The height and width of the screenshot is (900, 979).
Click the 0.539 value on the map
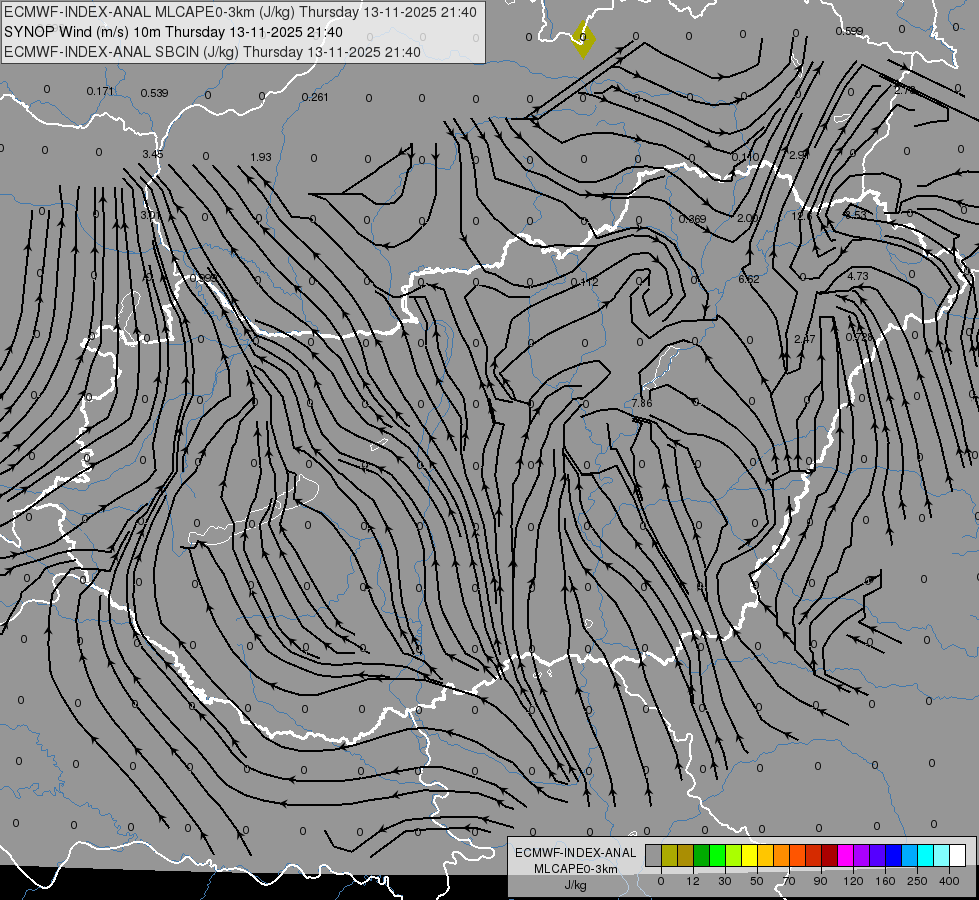click(154, 93)
